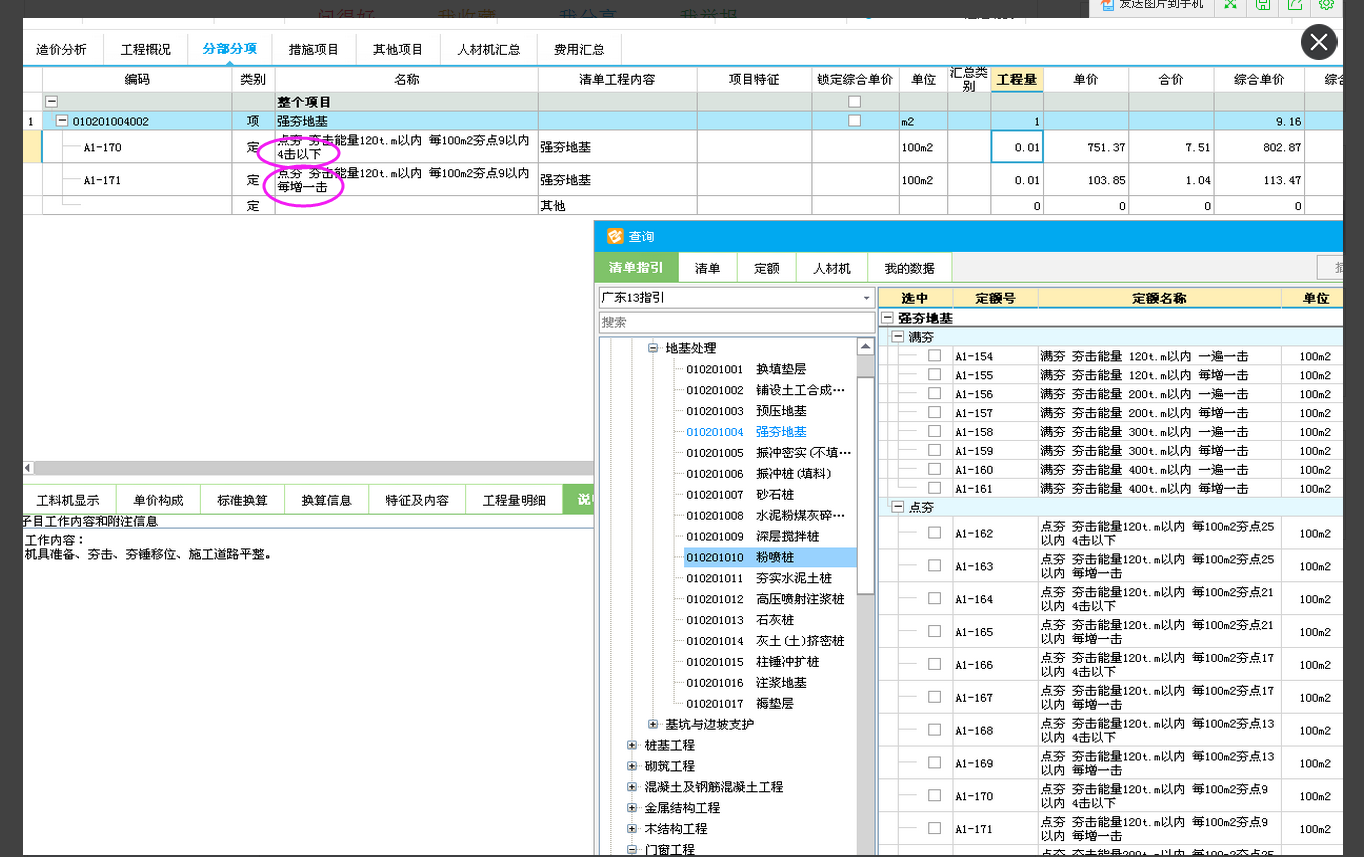
Task: Check the A1-156 quota checkbox
Action: [x=934, y=393]
